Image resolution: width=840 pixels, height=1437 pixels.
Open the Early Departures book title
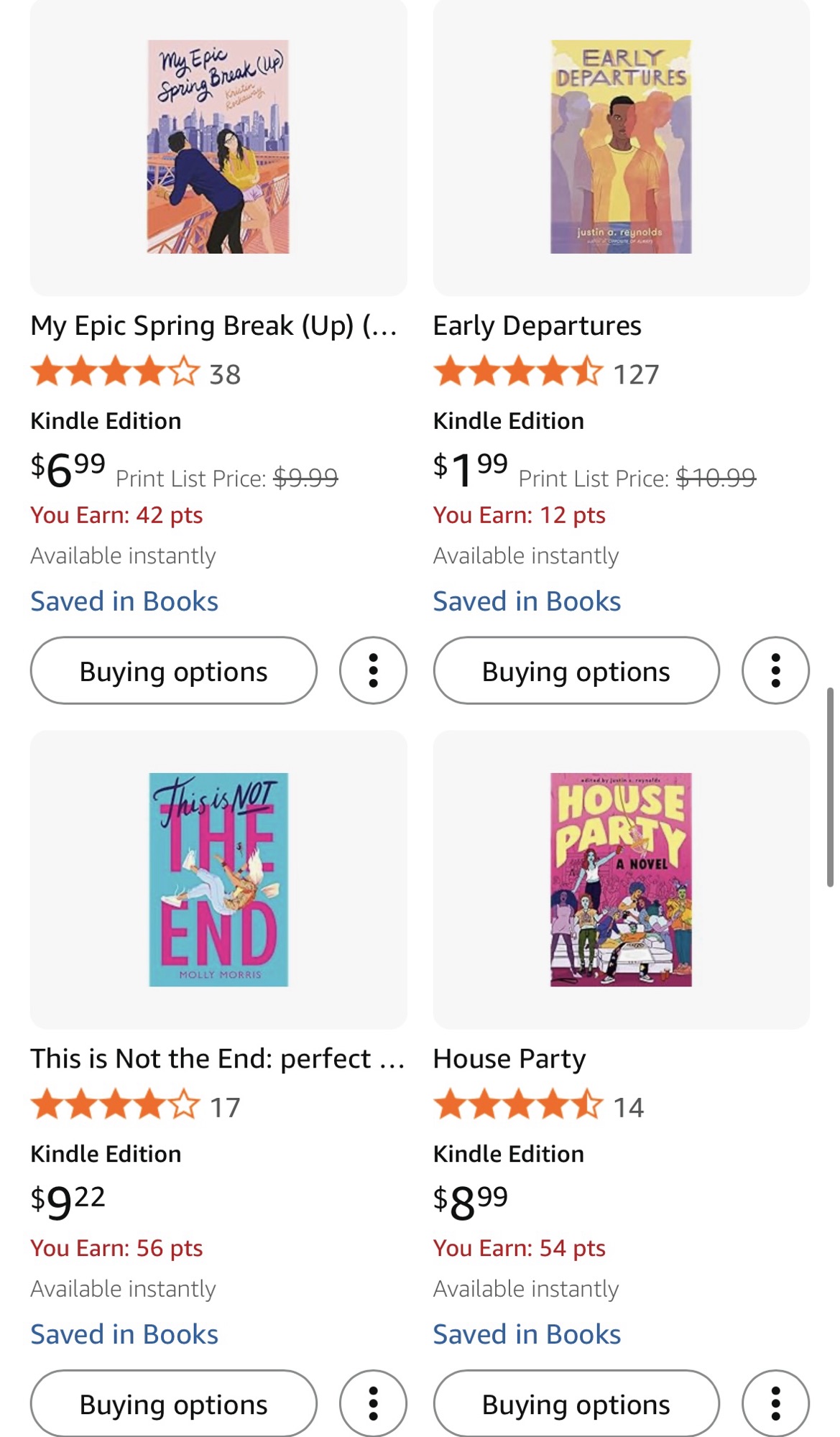pos(537,325)
